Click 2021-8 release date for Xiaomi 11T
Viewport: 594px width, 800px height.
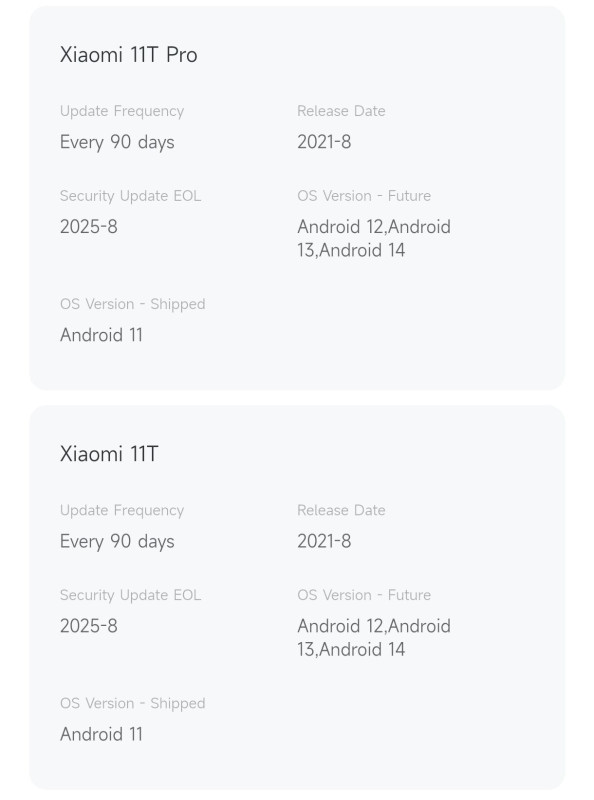click(324, 541)
